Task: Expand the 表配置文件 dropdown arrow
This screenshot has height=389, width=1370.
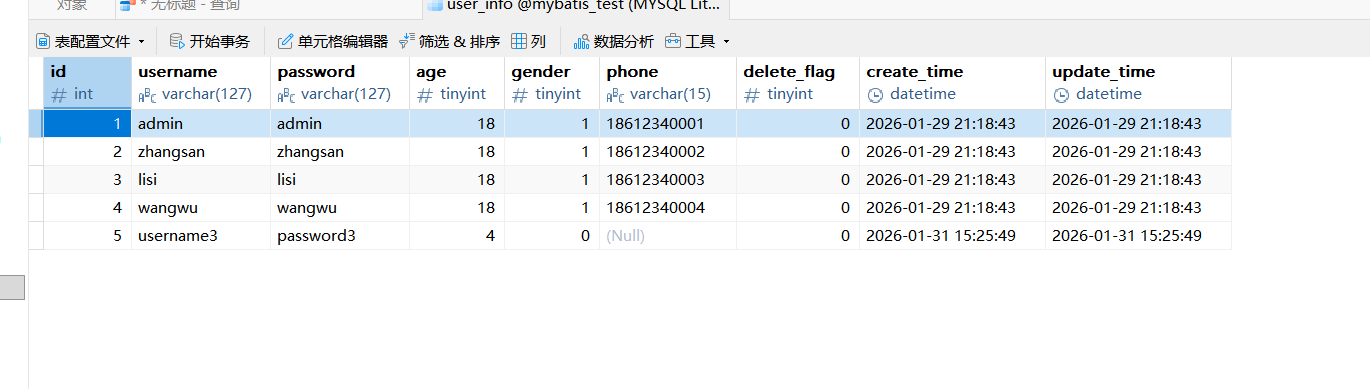Action: coord(141,42)
